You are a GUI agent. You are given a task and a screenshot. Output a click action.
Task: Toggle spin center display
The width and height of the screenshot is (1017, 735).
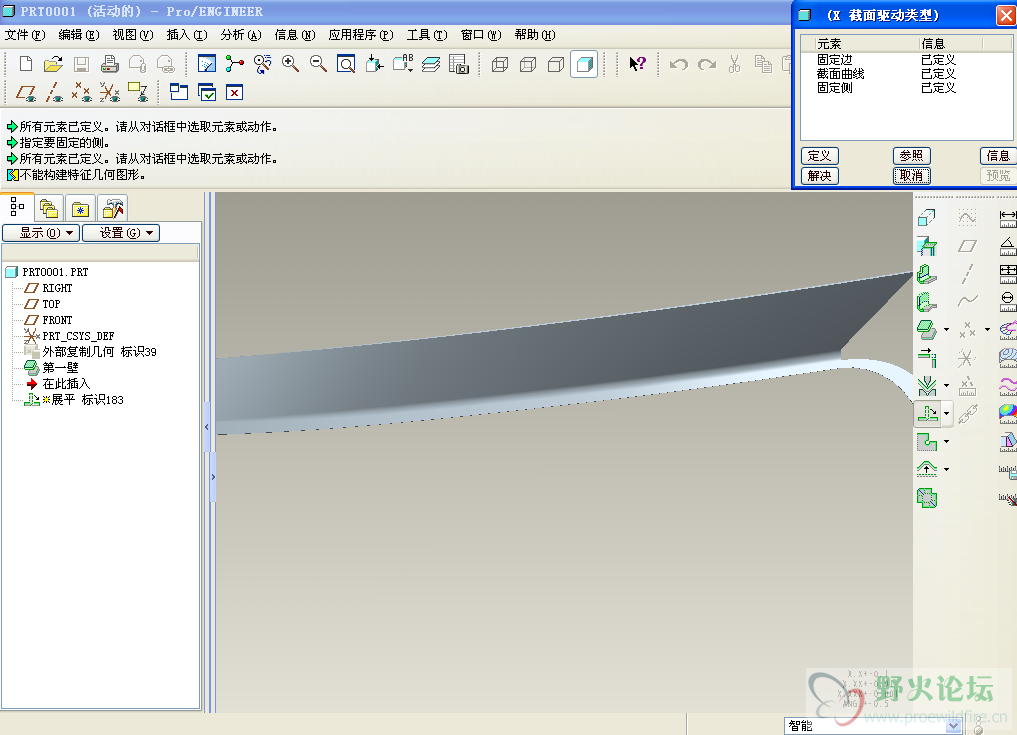pos(235,64)
